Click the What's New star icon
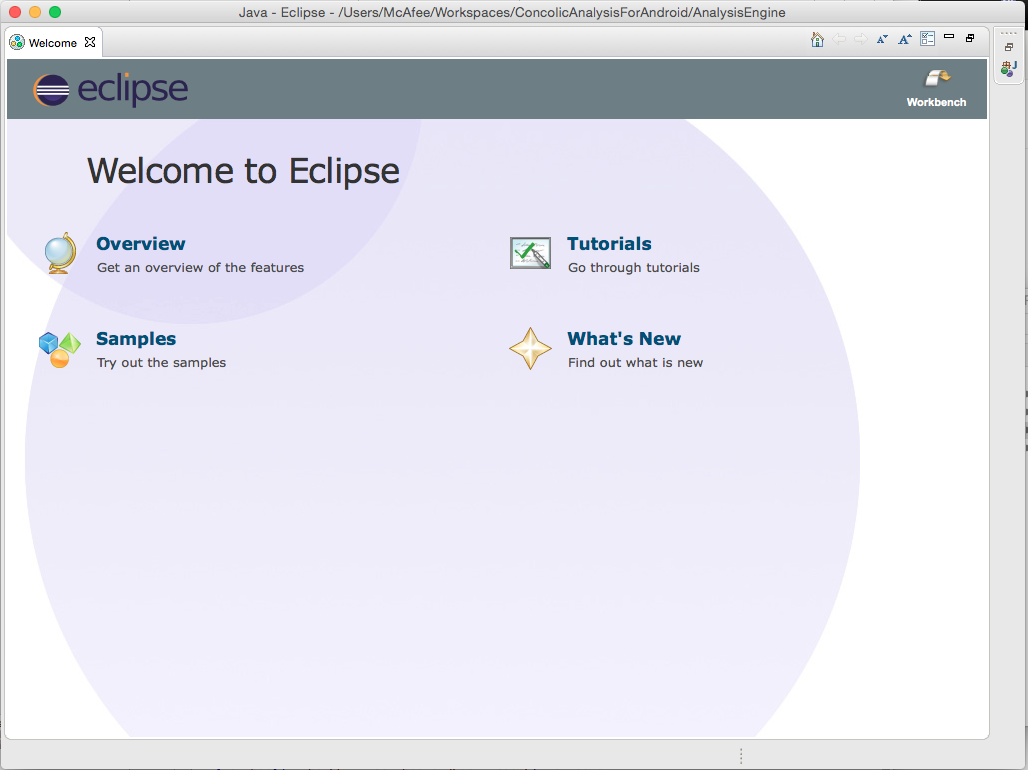 (530, 348)
